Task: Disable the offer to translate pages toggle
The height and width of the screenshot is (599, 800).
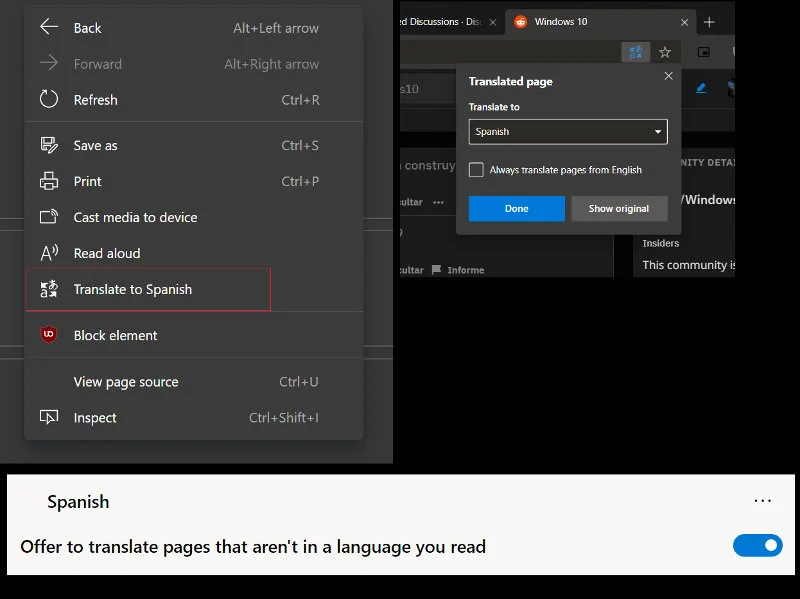Action: point(757,545)
